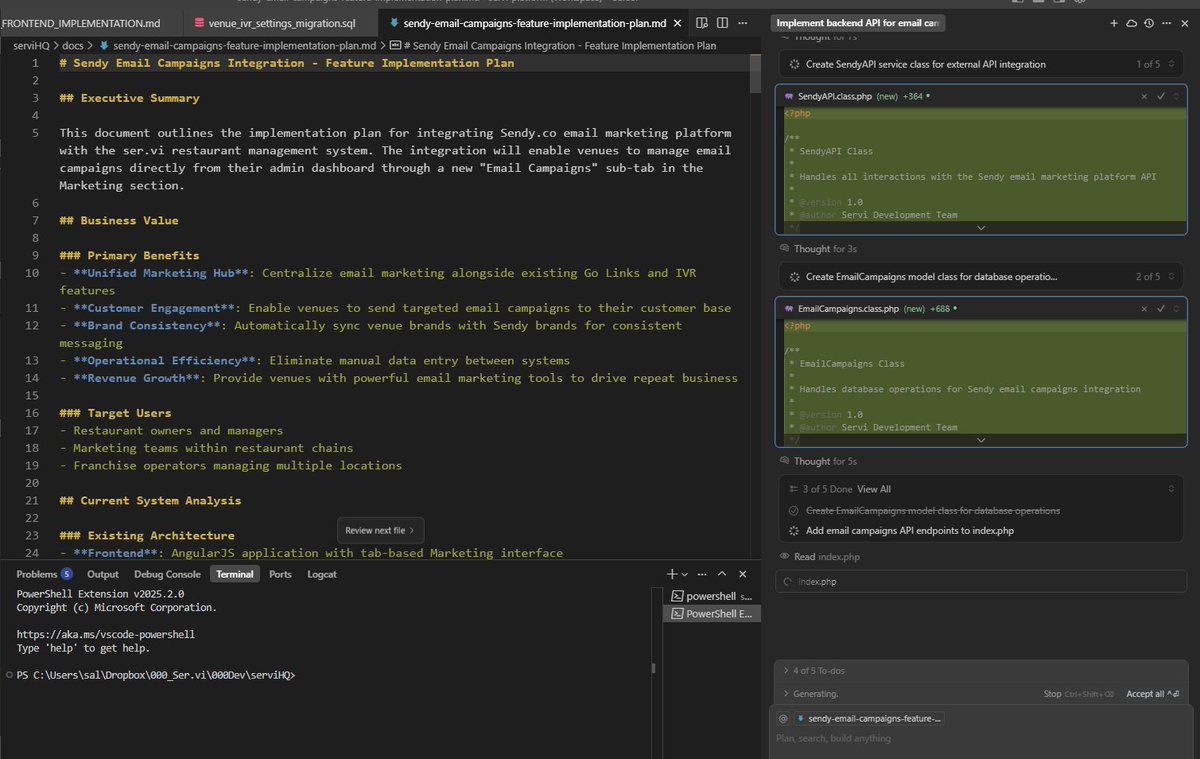Click the editor vertical scrollbar thumb

pos(755,75)
